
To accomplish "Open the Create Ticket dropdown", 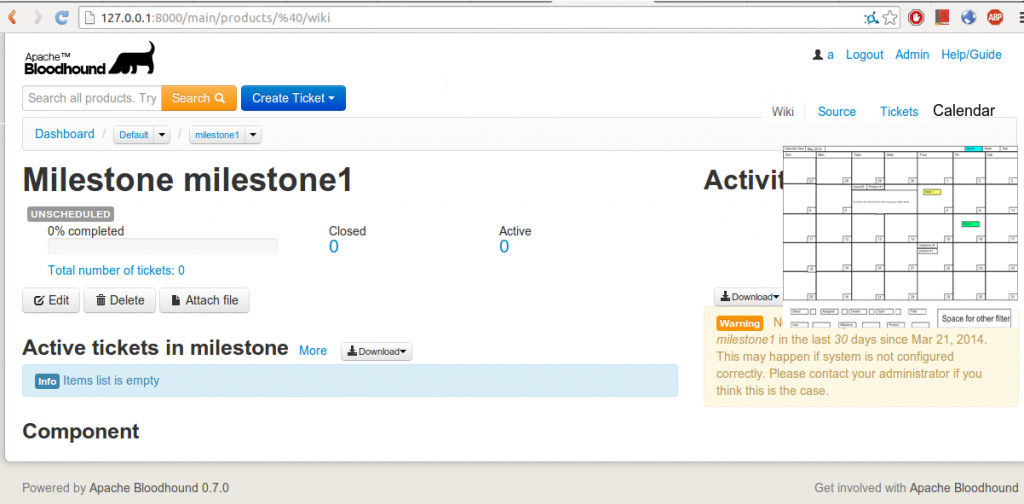I will (293, 98).
